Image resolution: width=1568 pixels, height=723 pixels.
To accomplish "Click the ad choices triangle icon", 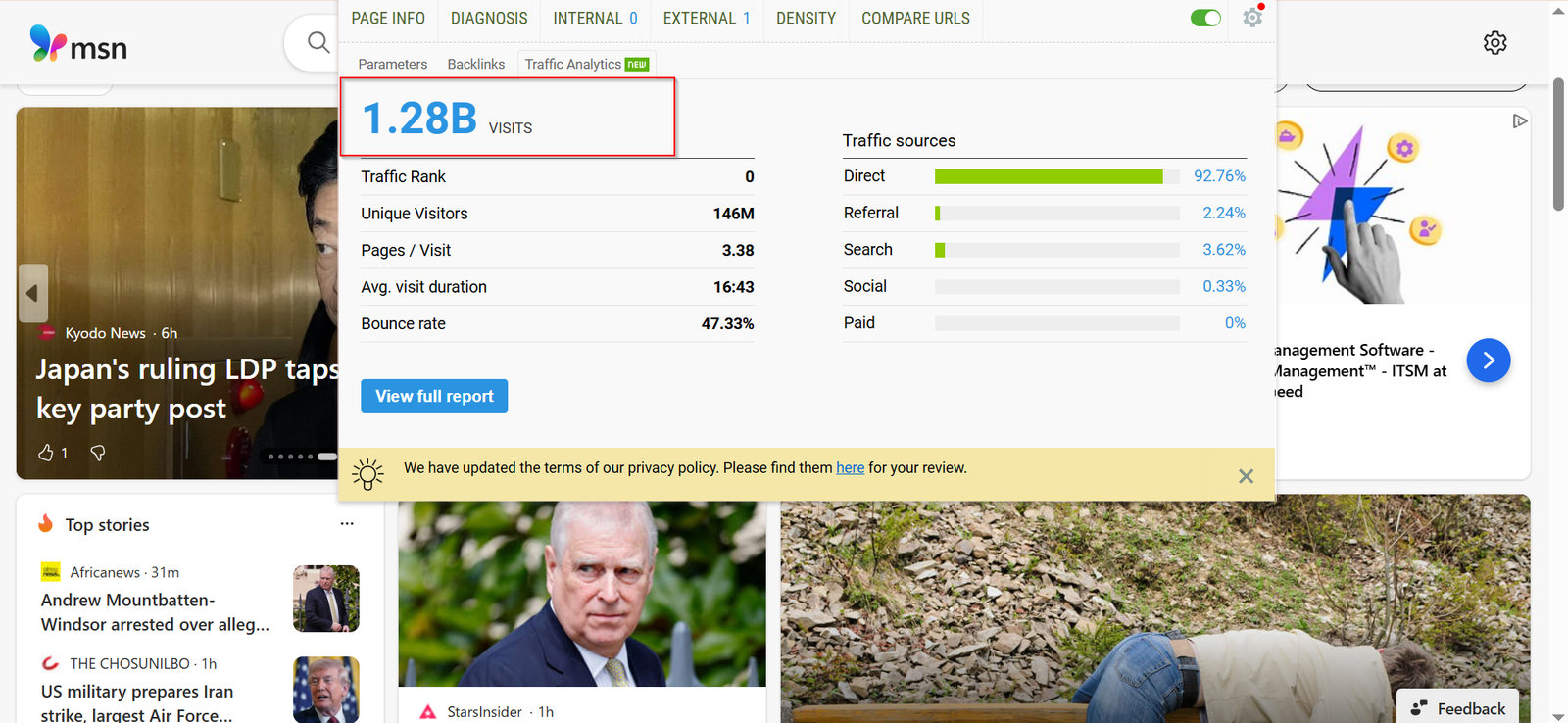I will tap(1519, 121).
